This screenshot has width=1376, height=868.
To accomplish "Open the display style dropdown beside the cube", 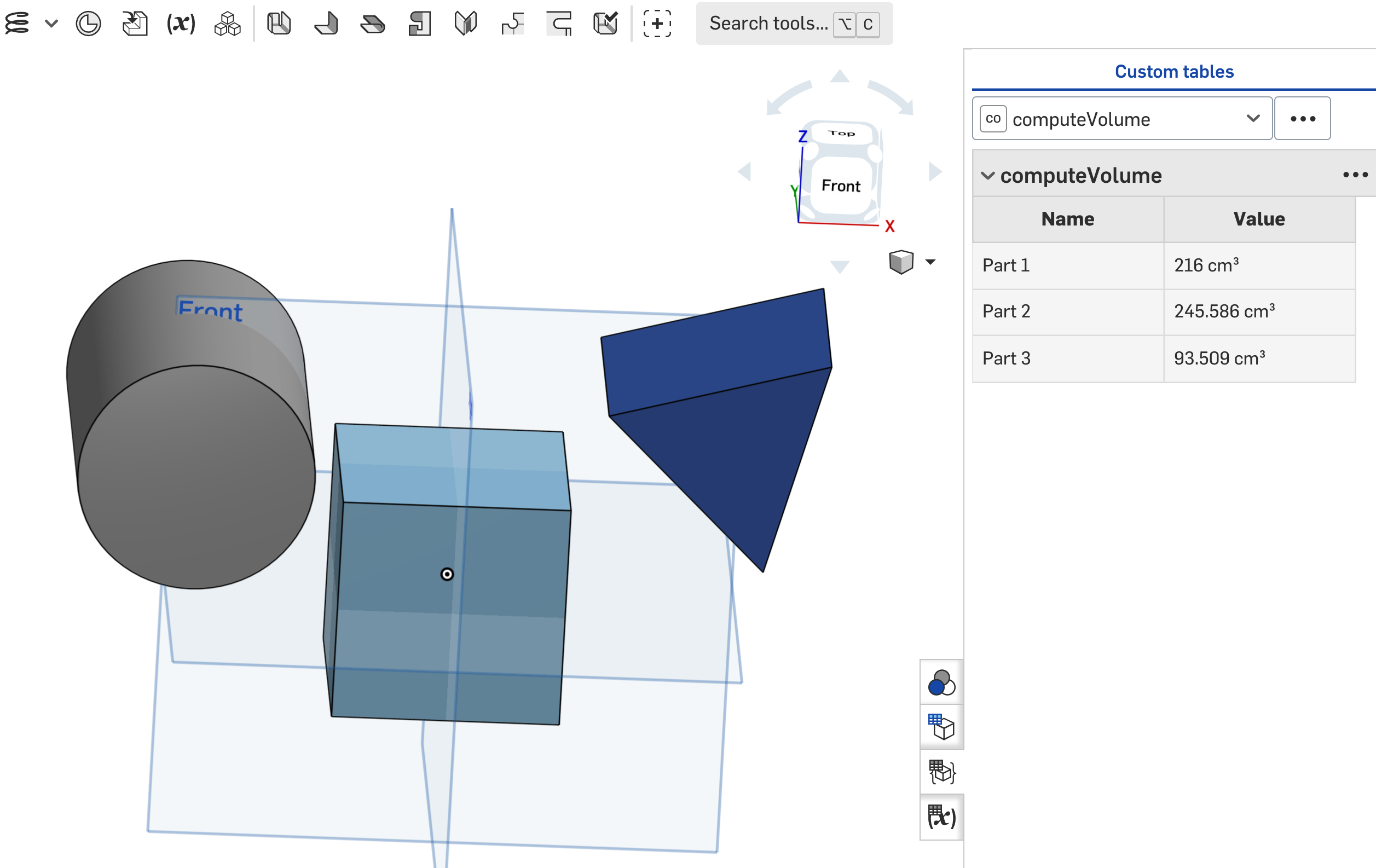I will [931, 261].
